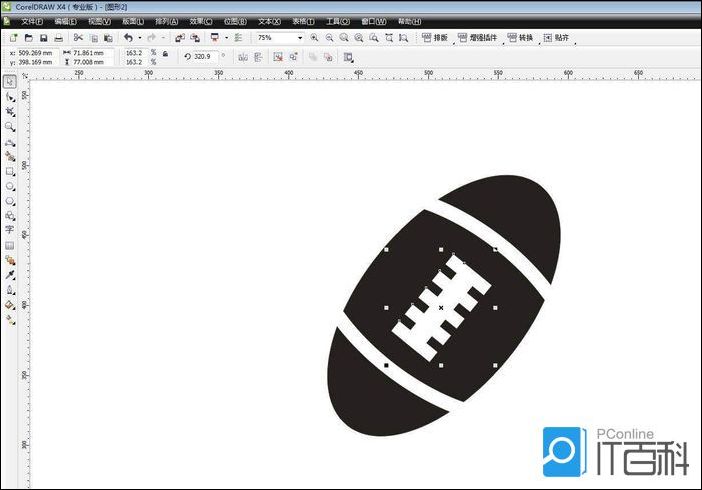Click the Application Launcher icon
Image resolution: width=702 pixels, height=490 pixels.
tap(215, 38)
